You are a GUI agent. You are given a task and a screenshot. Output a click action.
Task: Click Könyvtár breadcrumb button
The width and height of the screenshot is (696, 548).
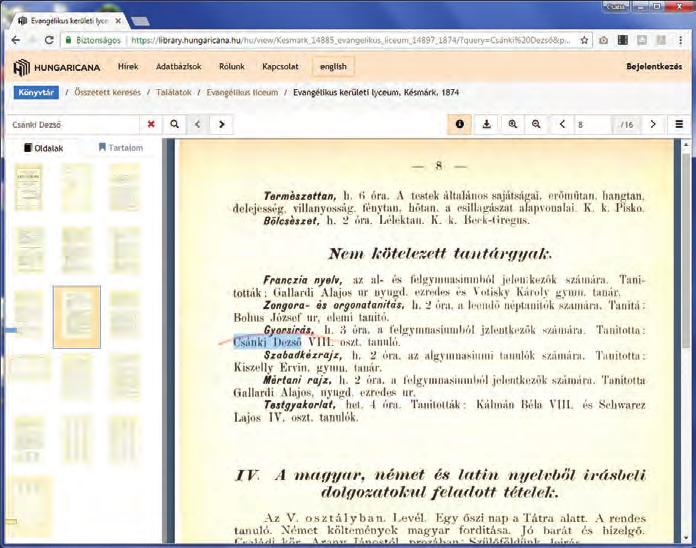pos(36,92)
